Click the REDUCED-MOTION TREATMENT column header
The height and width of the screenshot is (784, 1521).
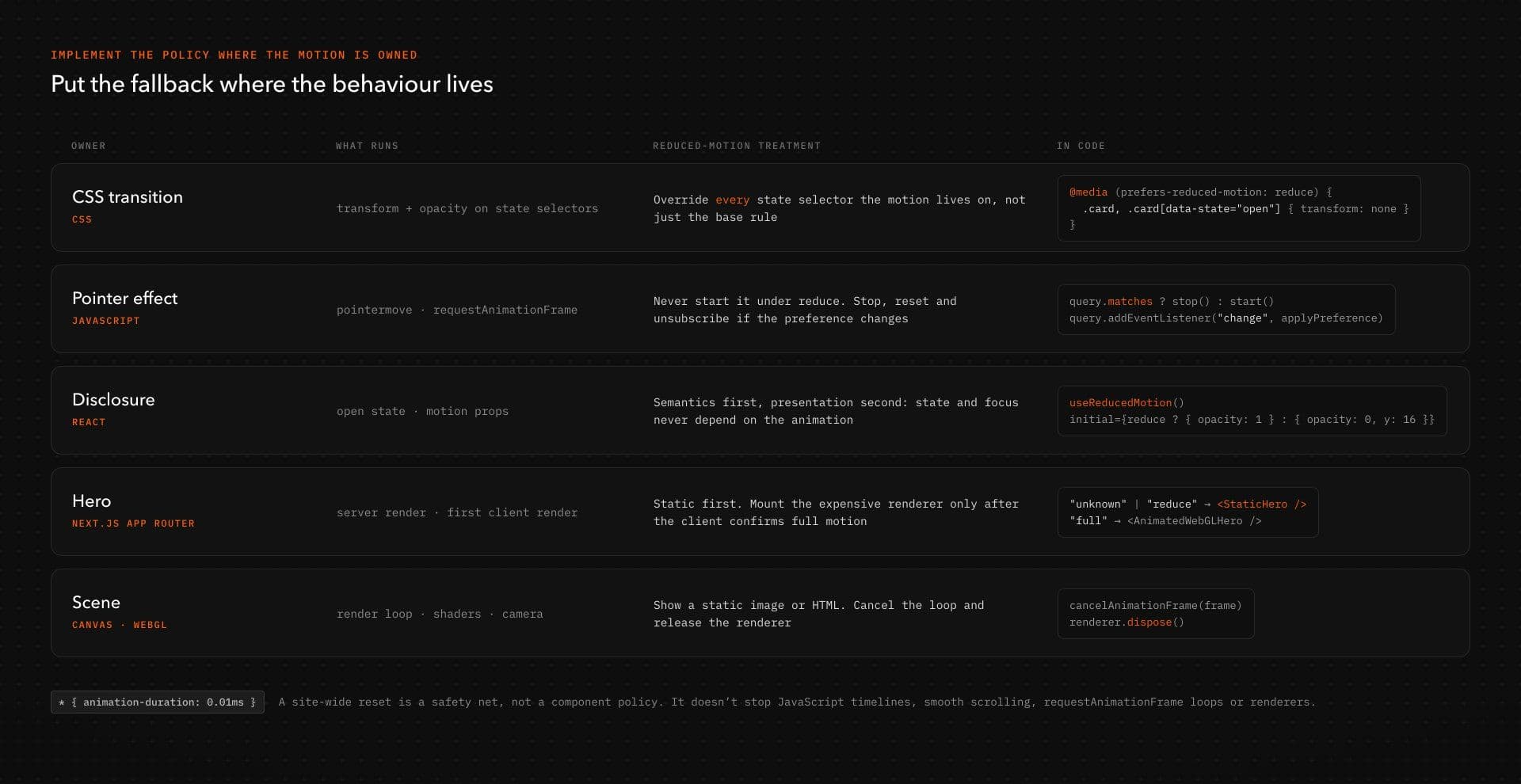[x=737, y=146]
